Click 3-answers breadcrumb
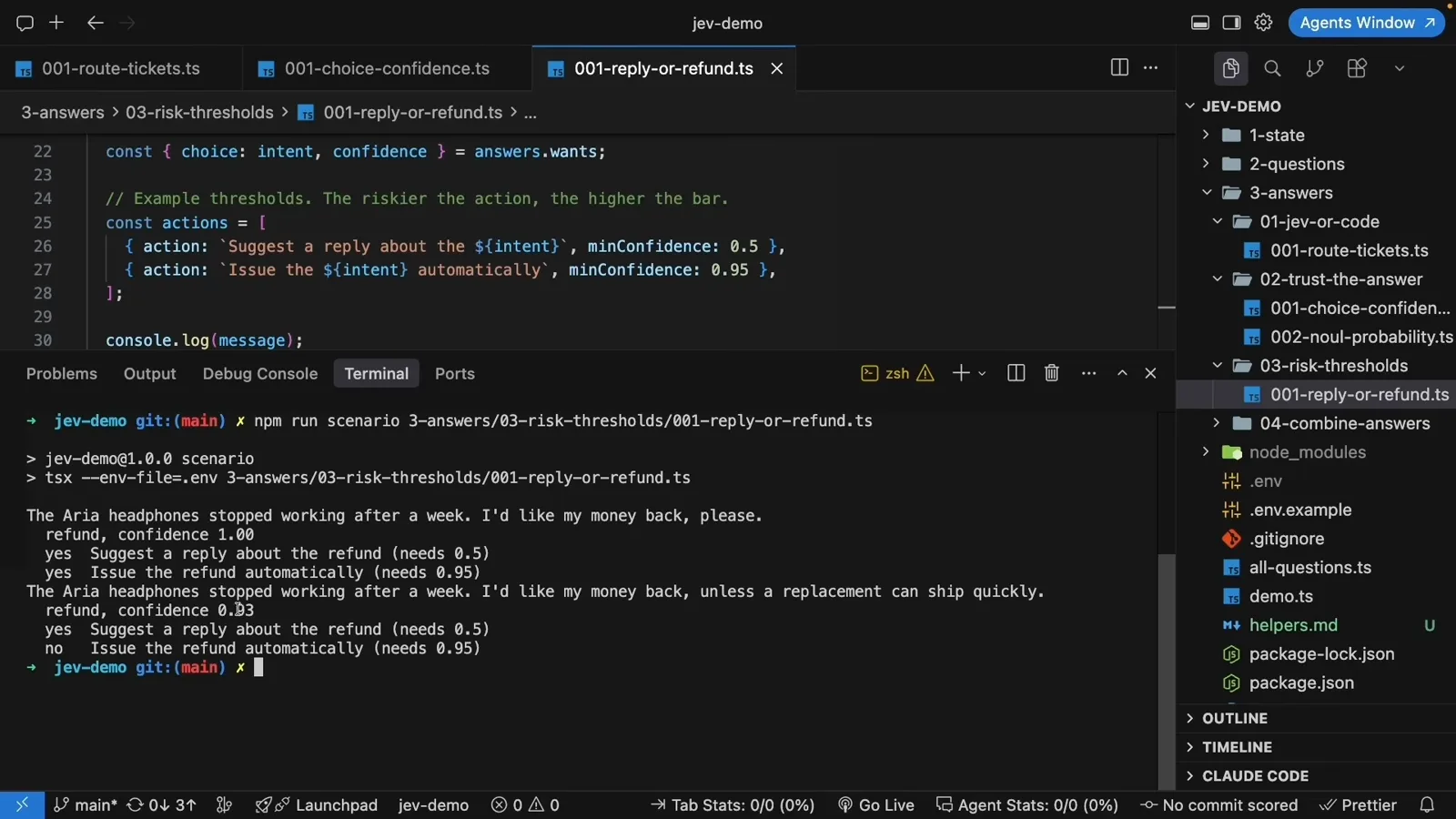 click(63, 112)
